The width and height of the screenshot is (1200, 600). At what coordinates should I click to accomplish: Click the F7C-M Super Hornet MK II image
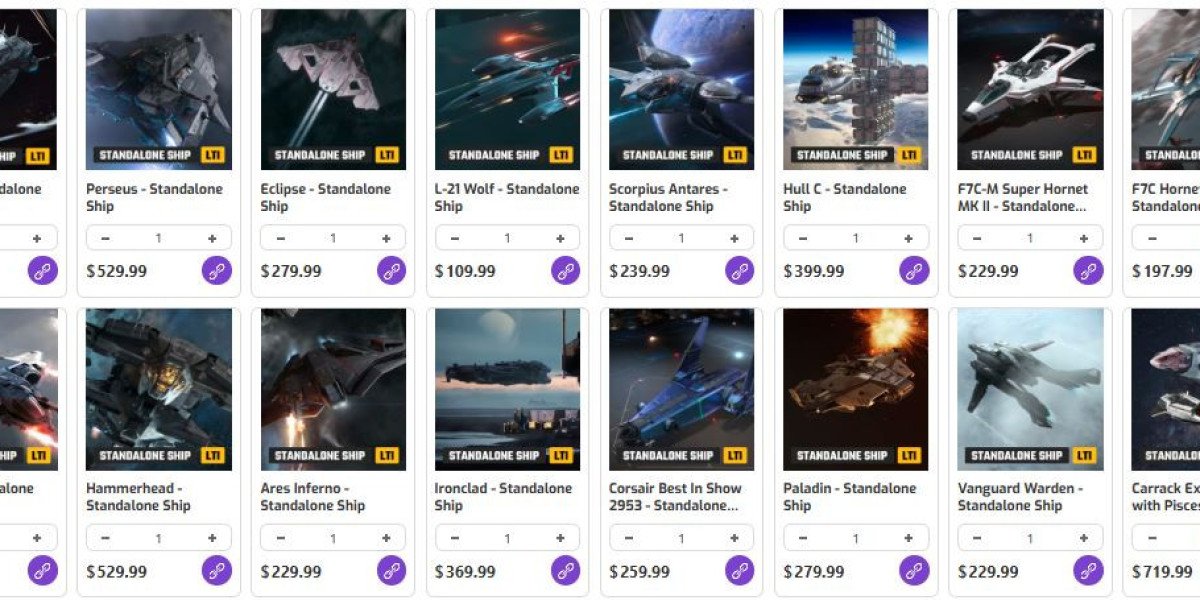(x=1030, y=89)
